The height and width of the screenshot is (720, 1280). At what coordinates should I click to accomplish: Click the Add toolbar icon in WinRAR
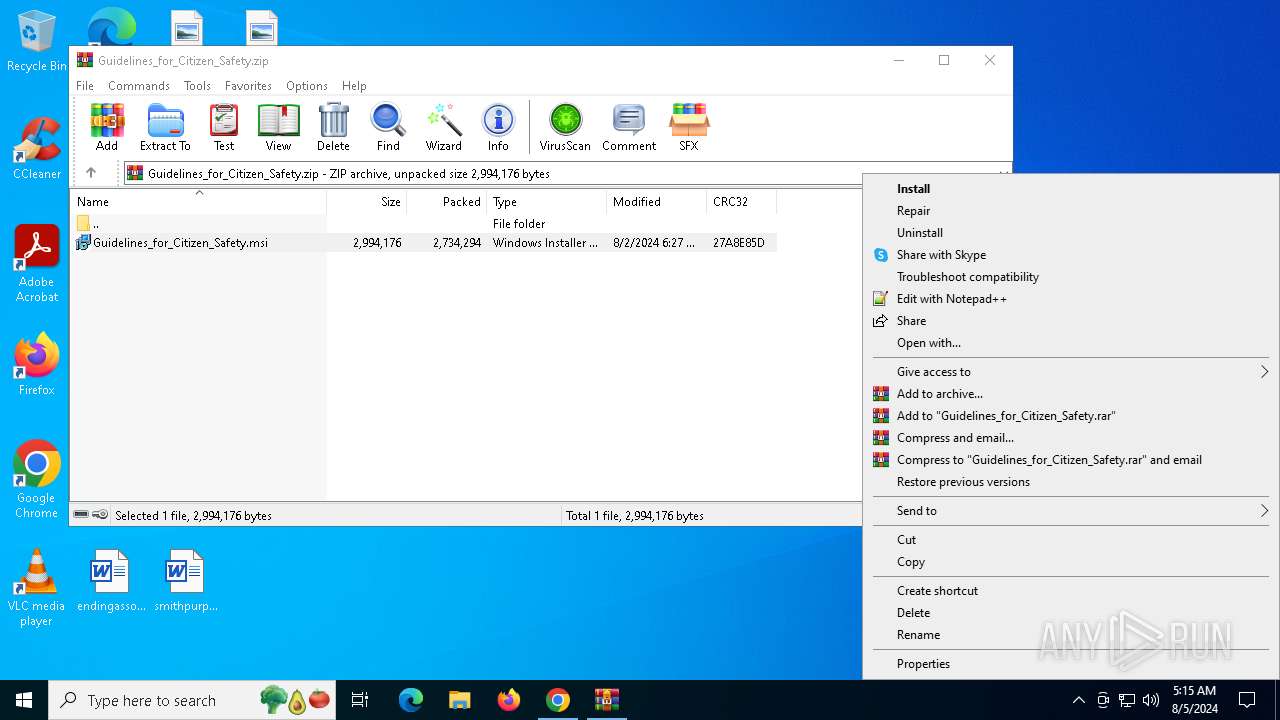107,128
